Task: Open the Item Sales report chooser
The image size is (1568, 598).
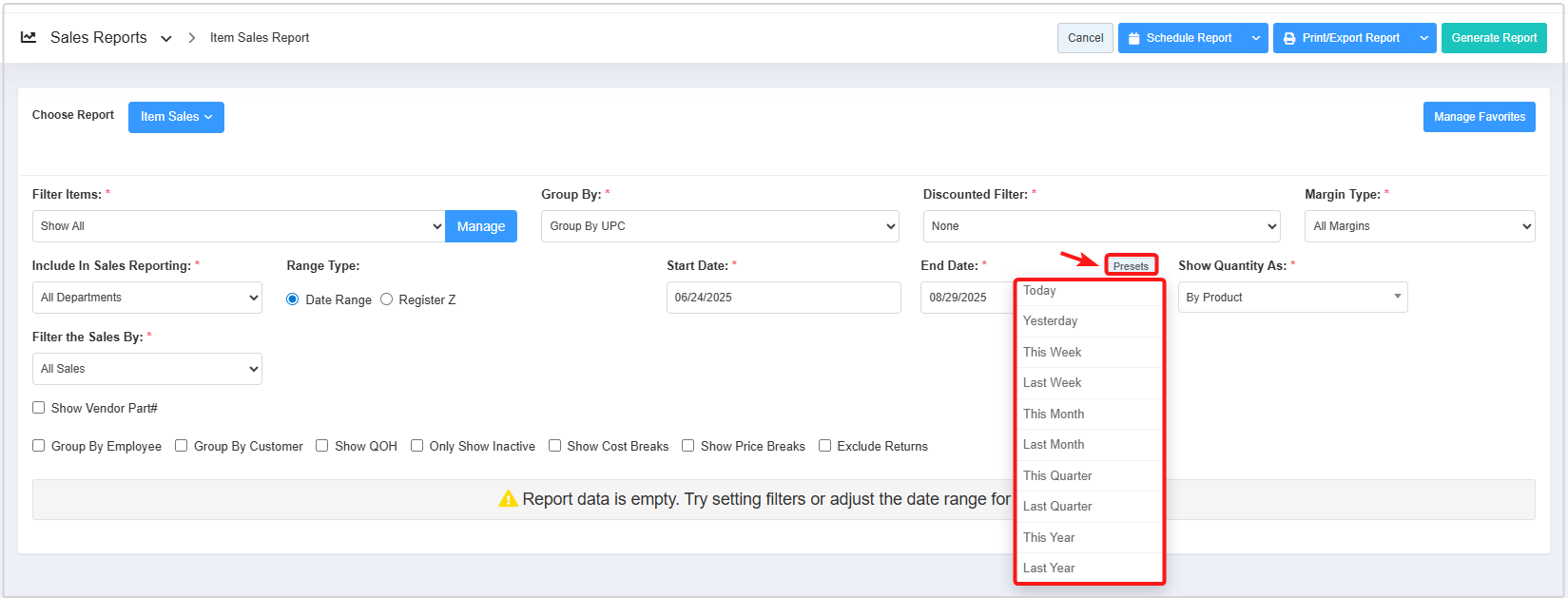Action: coord(176,117)
